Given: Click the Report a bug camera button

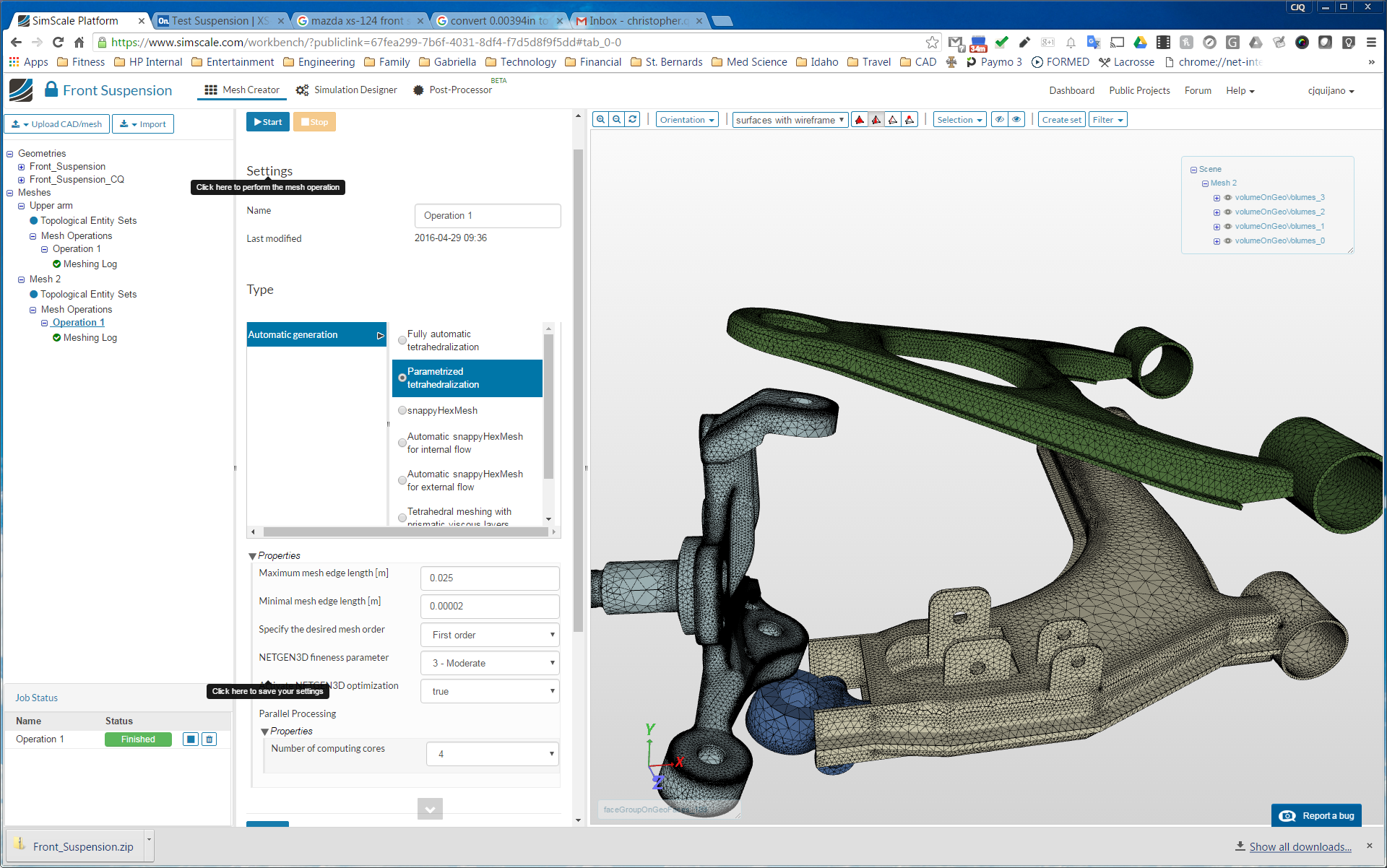Looking at the screenshot, I should (1316, 815).
